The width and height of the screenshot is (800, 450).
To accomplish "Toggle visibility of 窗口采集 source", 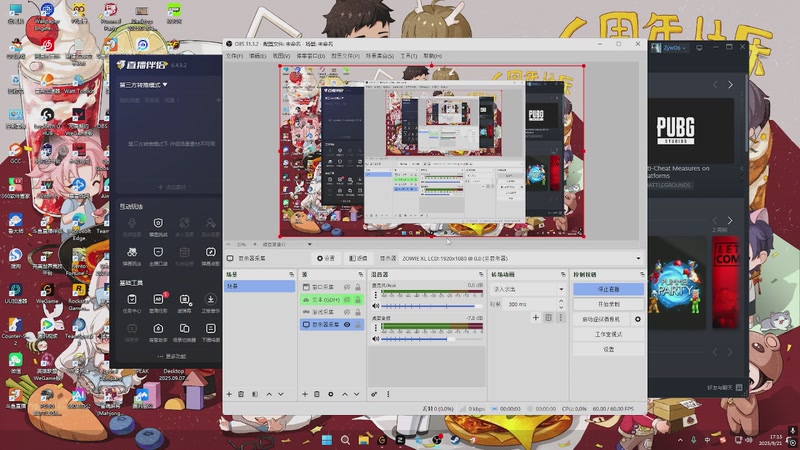I will click(x=347, y=287).
